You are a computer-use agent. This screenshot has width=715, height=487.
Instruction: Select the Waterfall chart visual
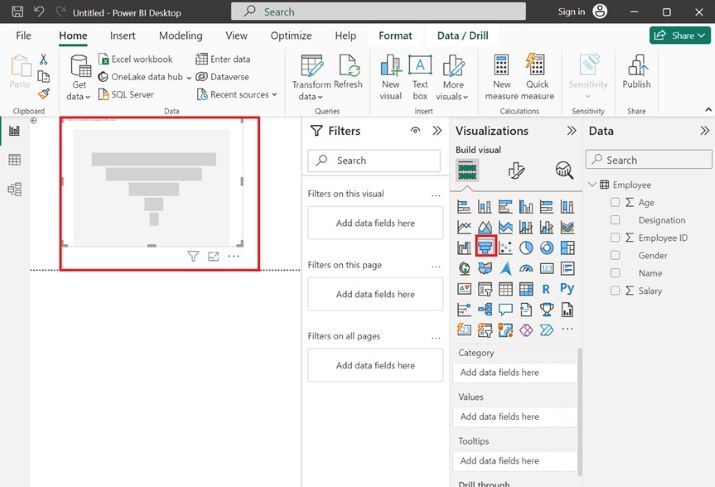tap(464, 248)
